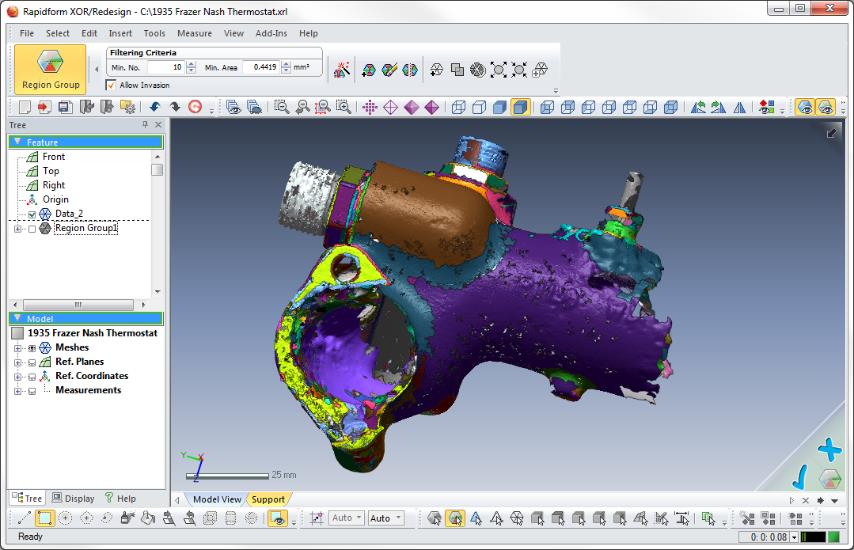Click the Tree panel horizontal scrollbar
This screenshot has height=550, width=854.
pos(78,304)
